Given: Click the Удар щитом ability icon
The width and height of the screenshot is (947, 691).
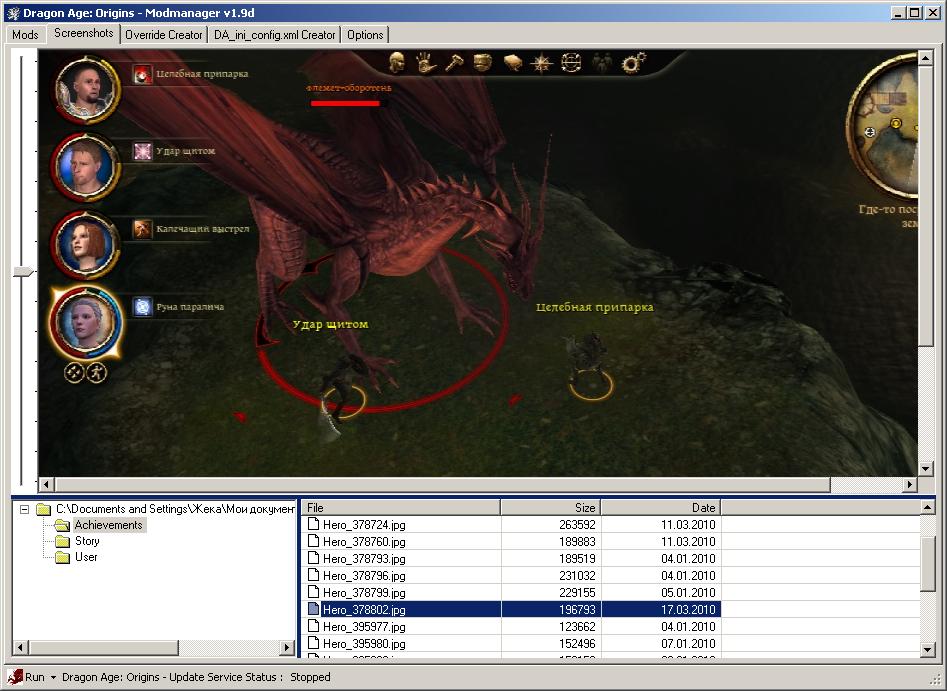Looking at the screenshot, I should (x=143, y=151).
